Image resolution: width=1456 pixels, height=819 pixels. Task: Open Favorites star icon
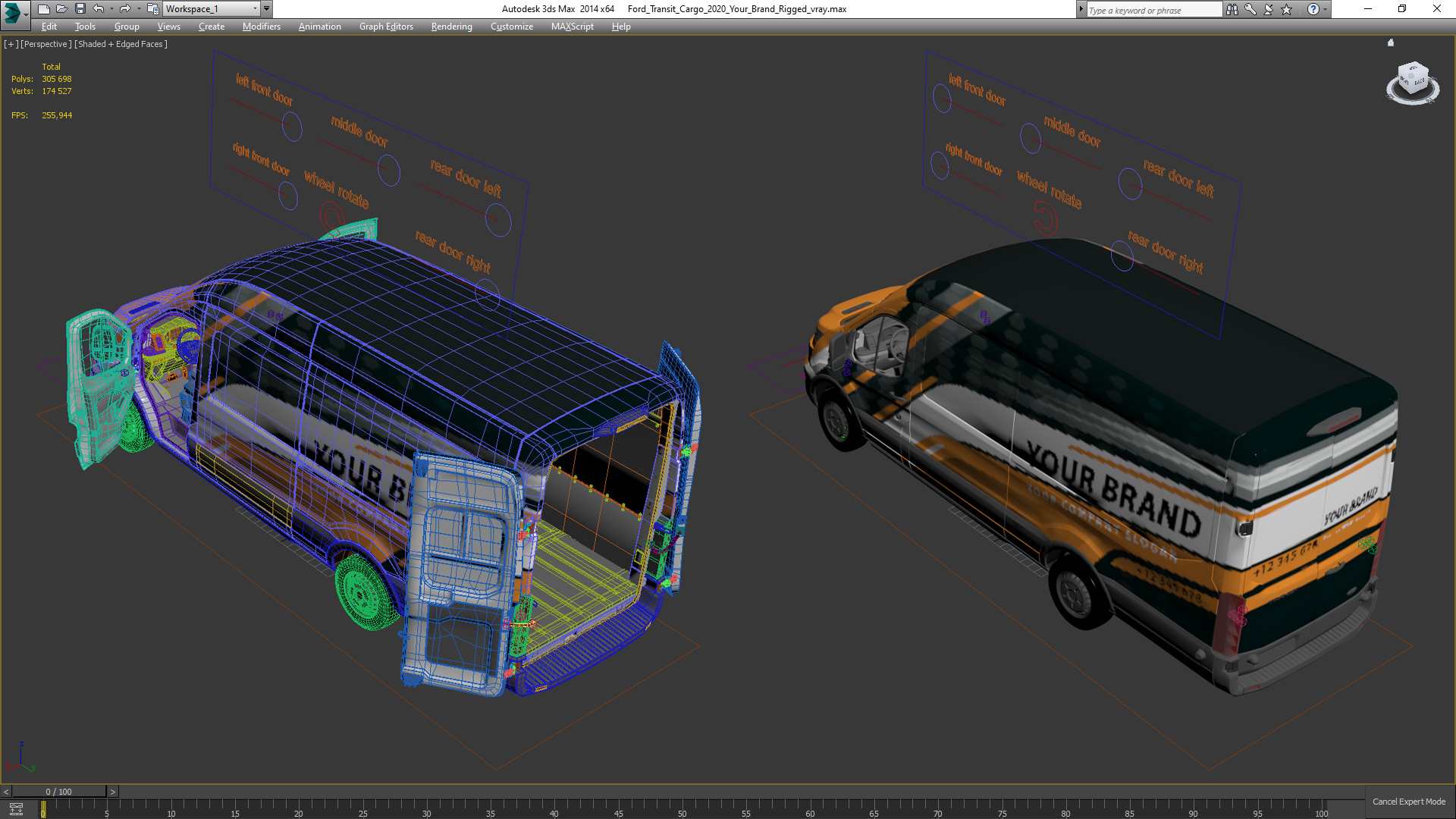click(1287, 9)
